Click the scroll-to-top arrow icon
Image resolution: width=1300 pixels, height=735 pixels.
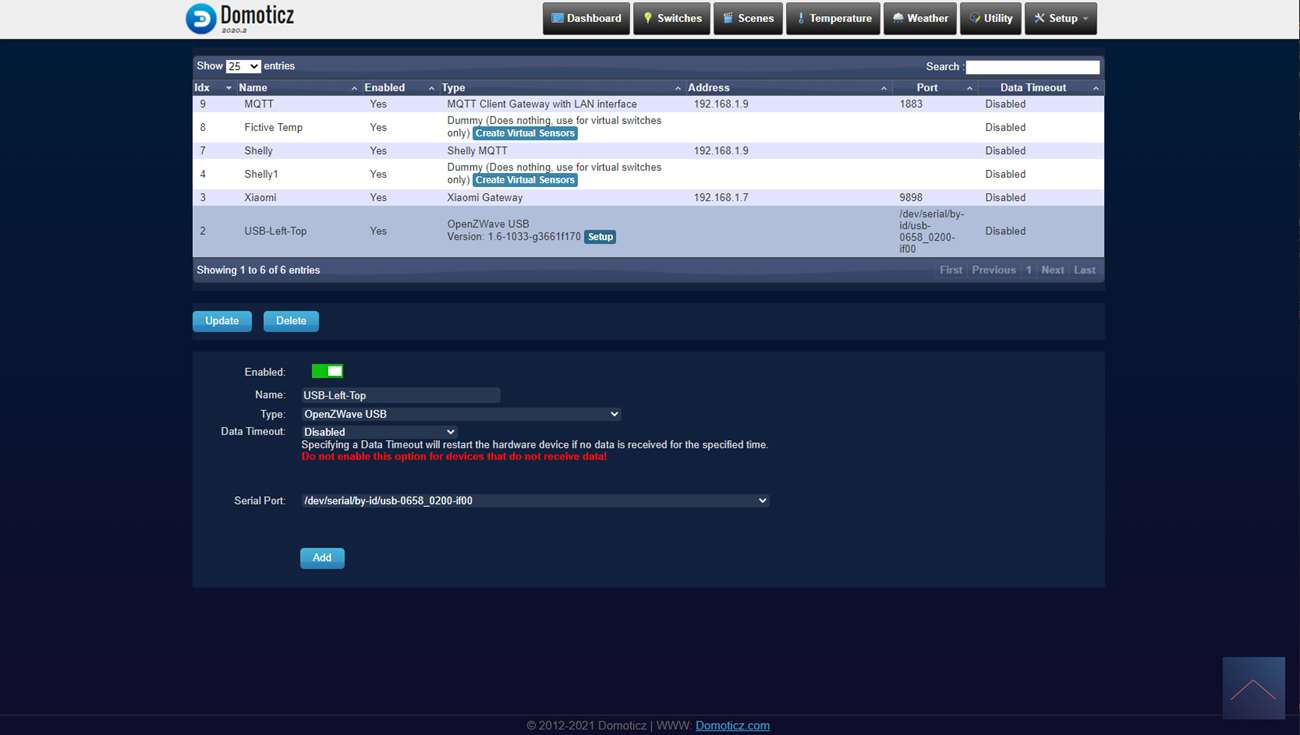click(1253, 688)
